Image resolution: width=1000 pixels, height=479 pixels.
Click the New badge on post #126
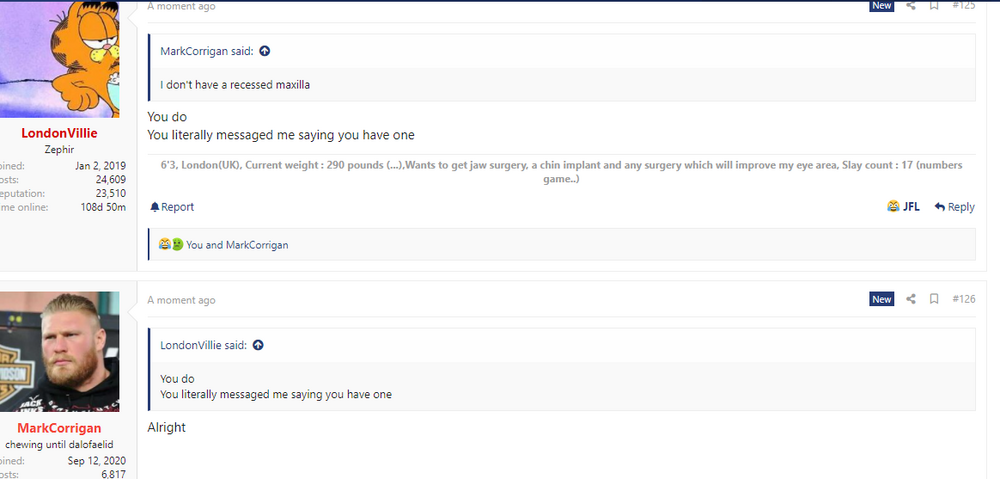(x=881, y=299)
